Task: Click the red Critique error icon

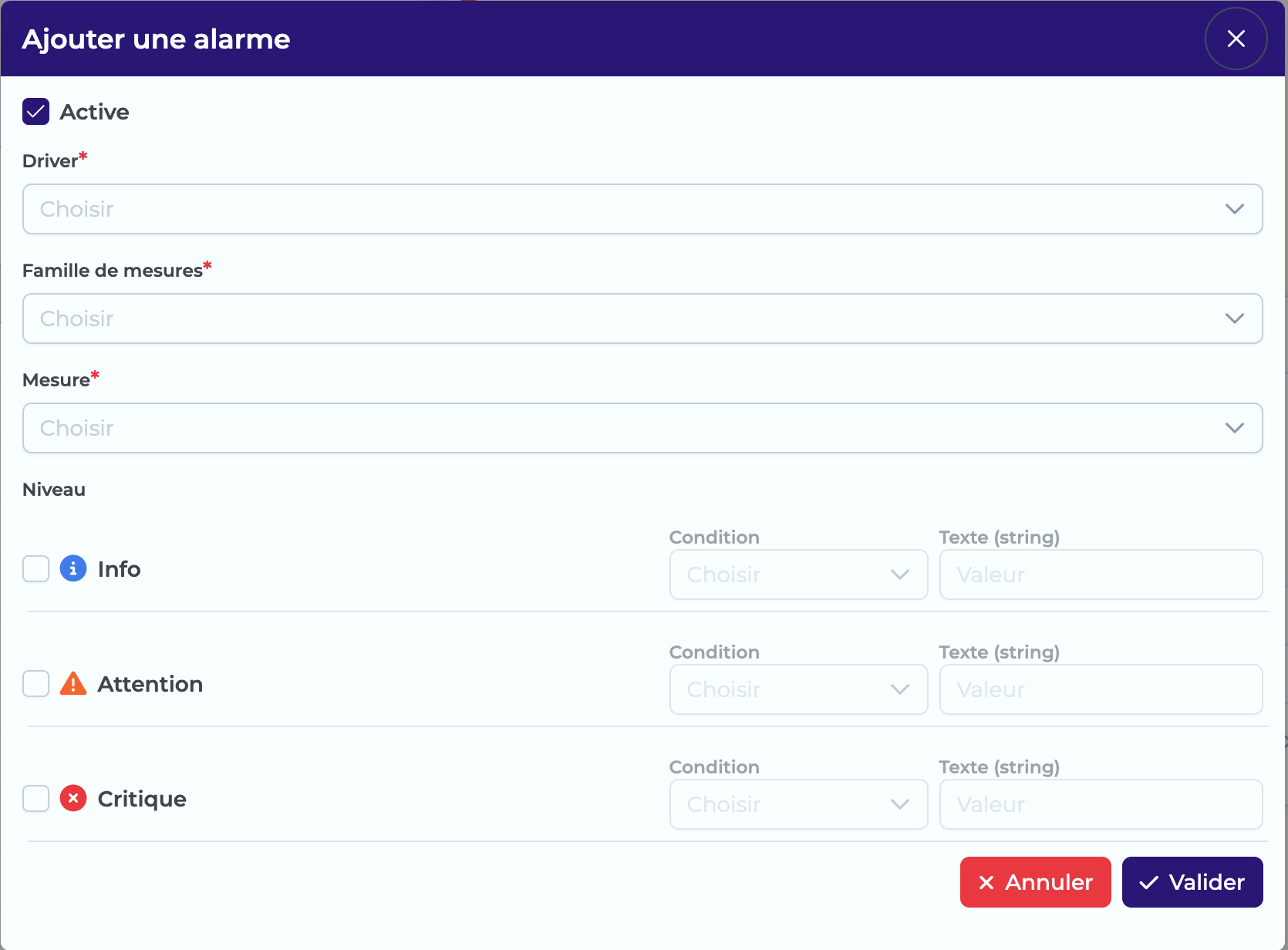Action: [x=73, y=799]
